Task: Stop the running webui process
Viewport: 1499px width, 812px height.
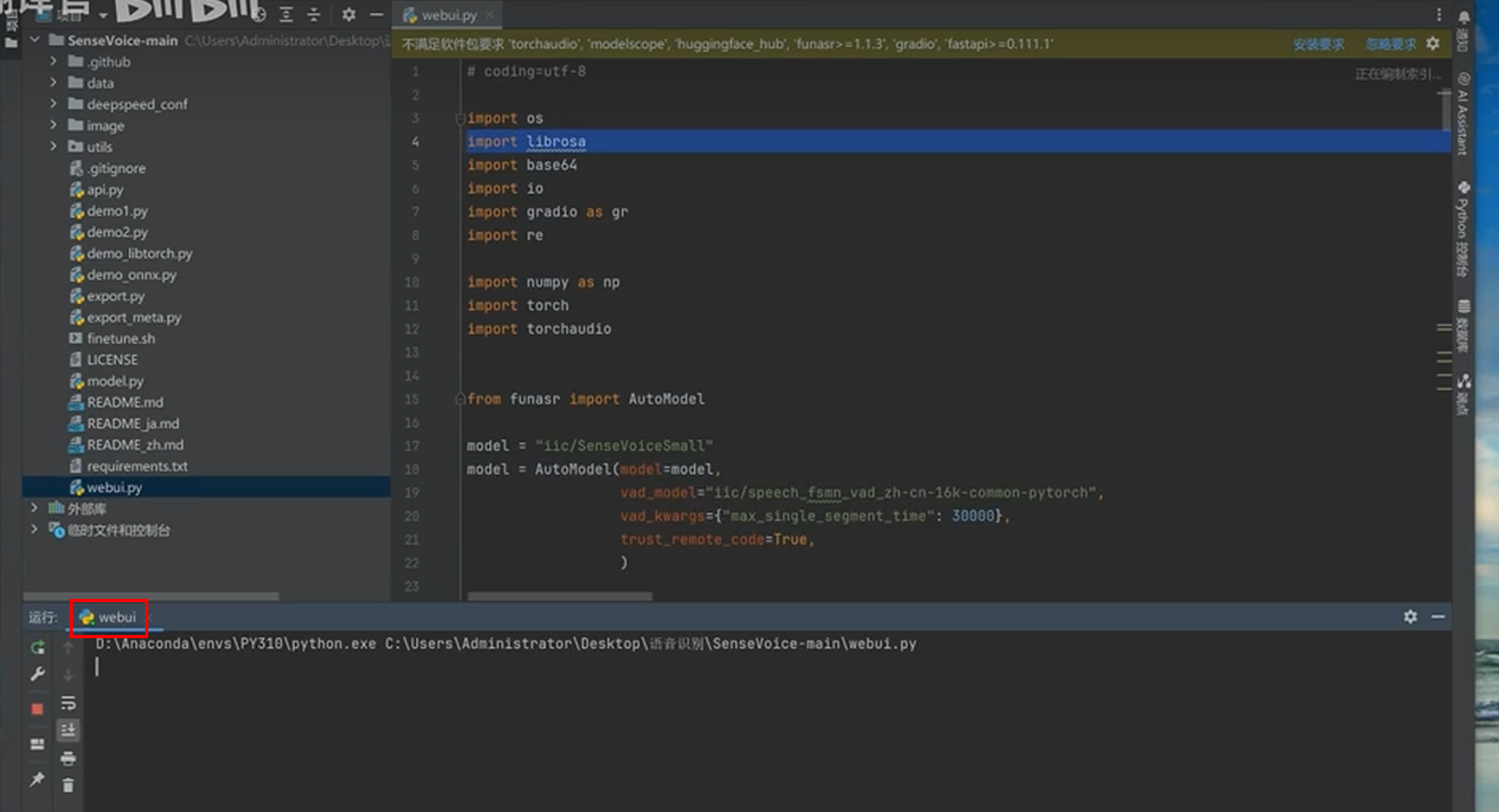Action: coord(37,709)
